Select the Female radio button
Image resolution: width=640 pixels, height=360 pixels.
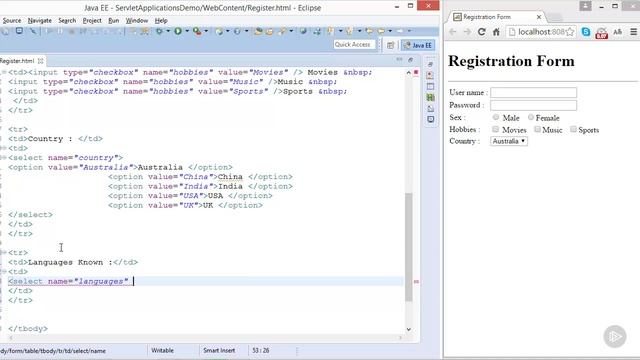tap(531, 118)
